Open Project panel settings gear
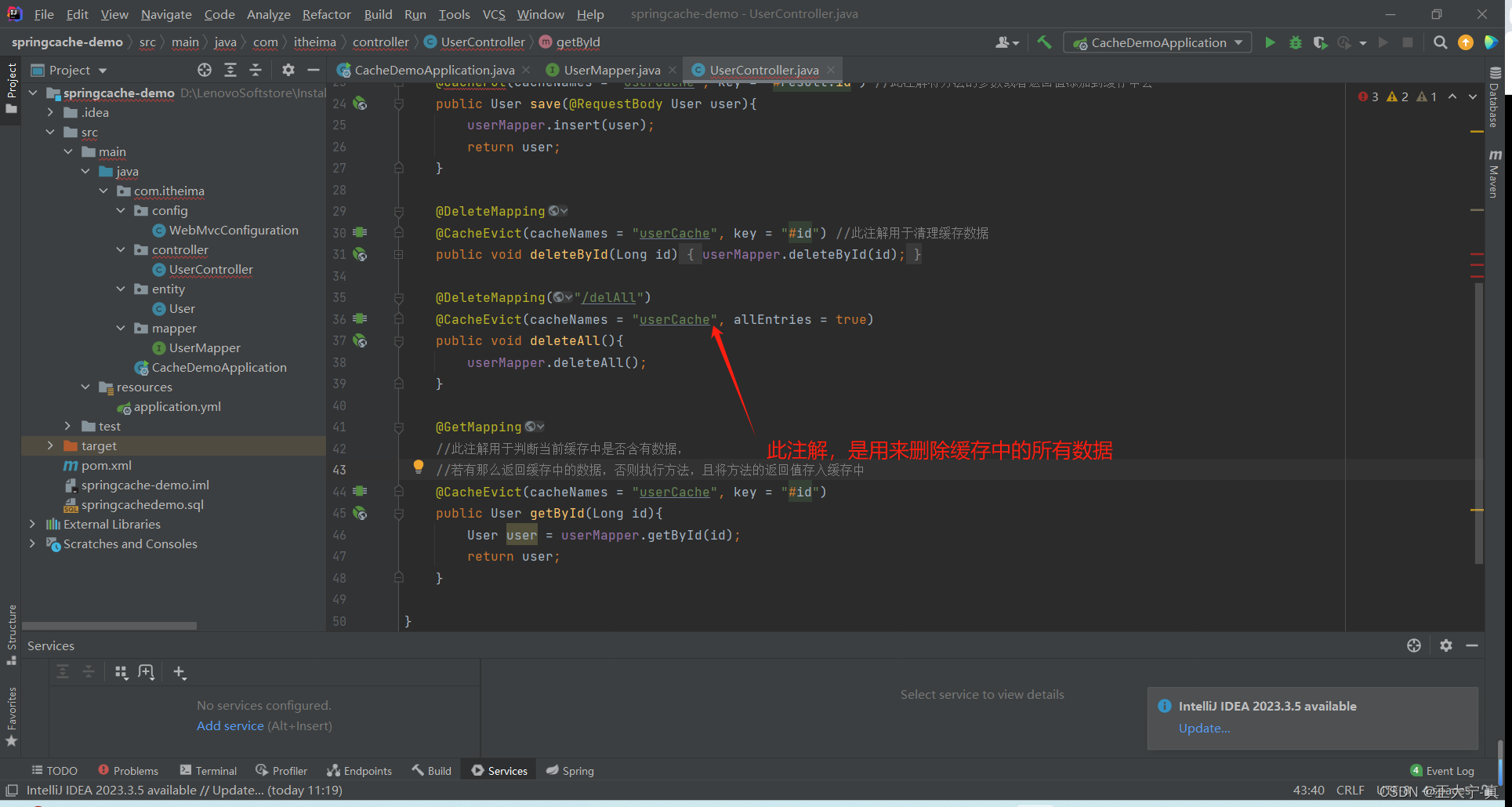The width and height of the screenshot is (1512, 807). point(288,70)
